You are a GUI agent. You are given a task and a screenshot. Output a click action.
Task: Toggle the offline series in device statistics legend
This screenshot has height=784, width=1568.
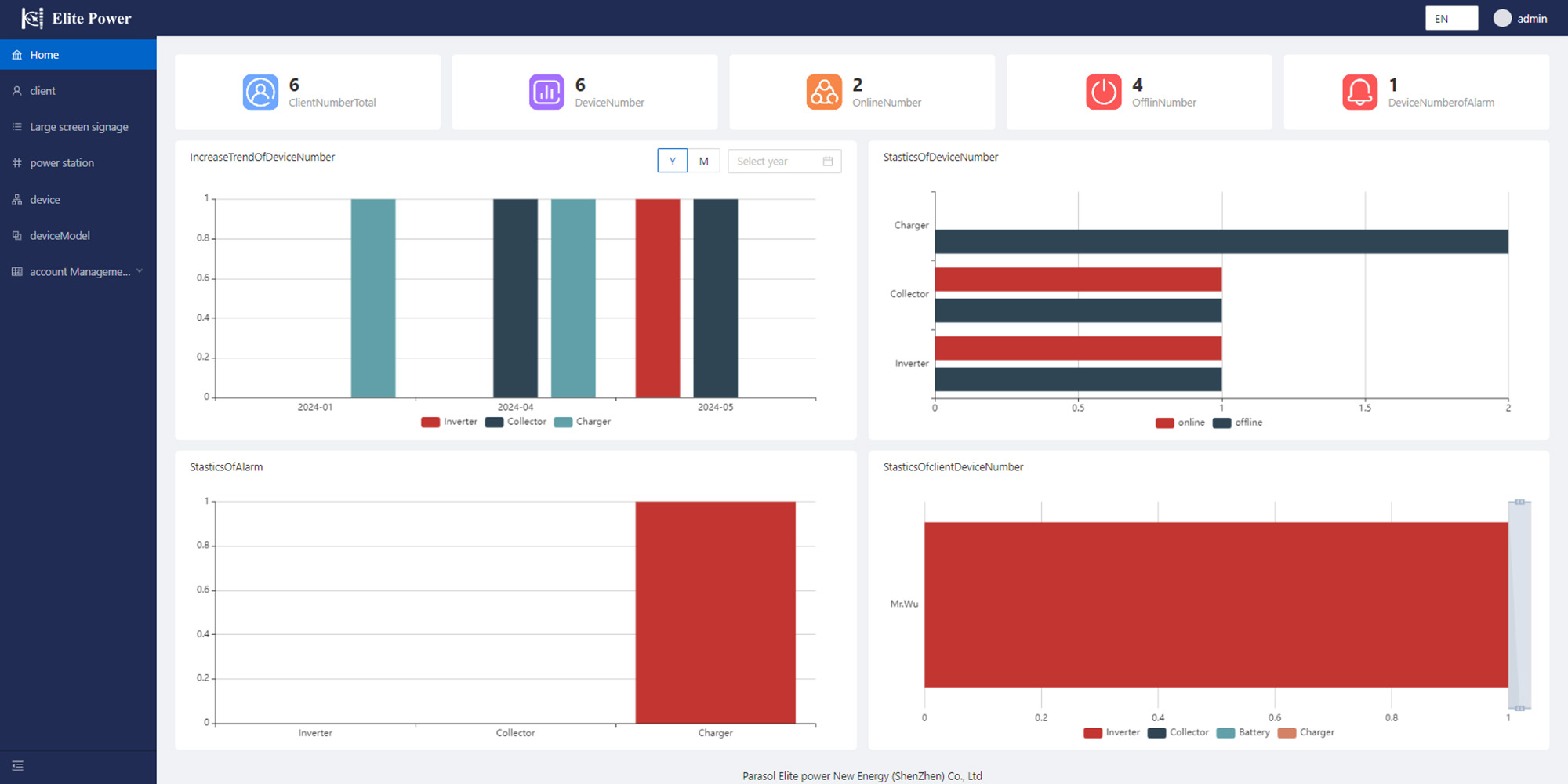pyautogui.click(x=1238, y=423)
